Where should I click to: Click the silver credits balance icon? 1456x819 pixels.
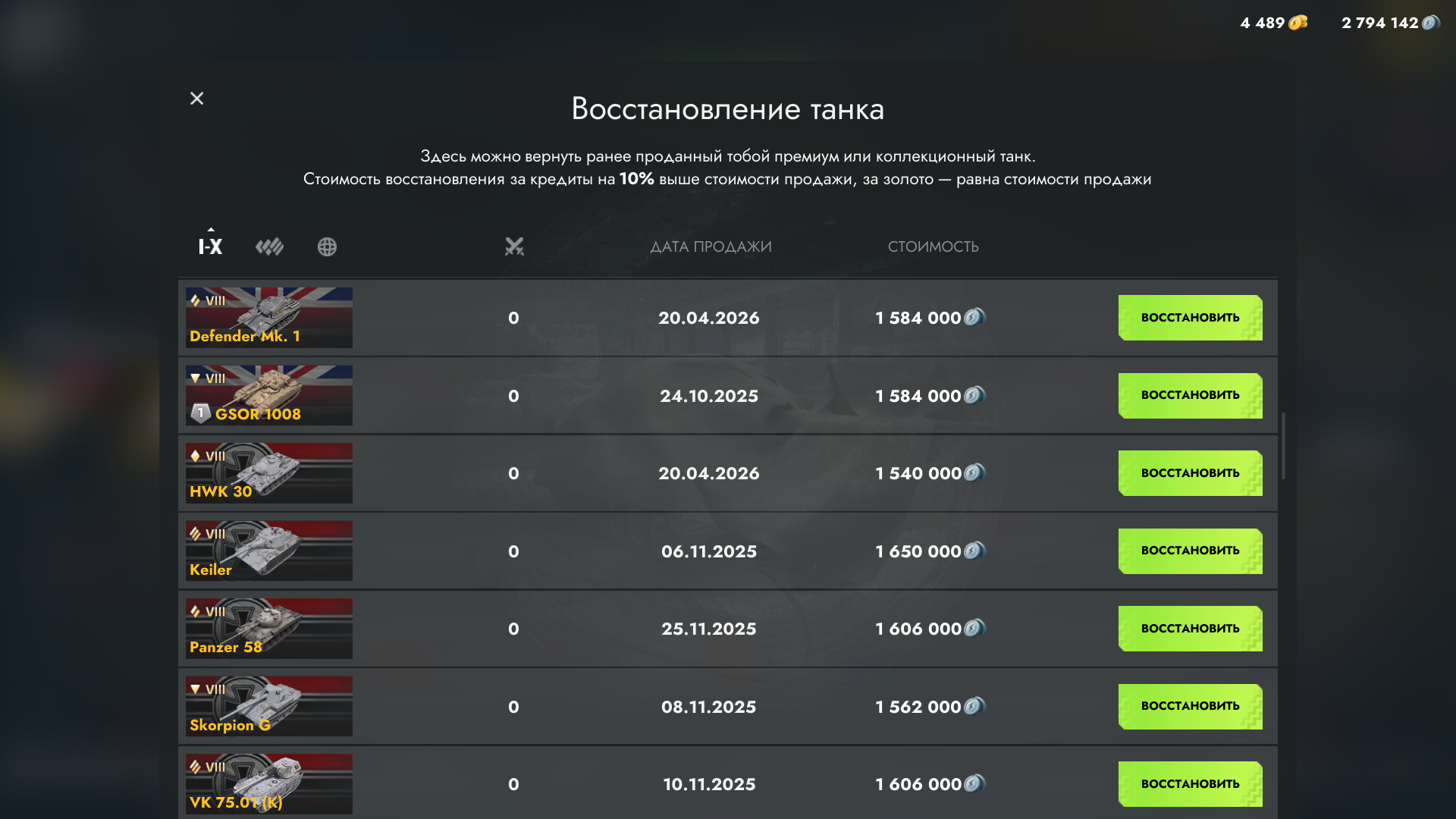(x=1430, y=23)
